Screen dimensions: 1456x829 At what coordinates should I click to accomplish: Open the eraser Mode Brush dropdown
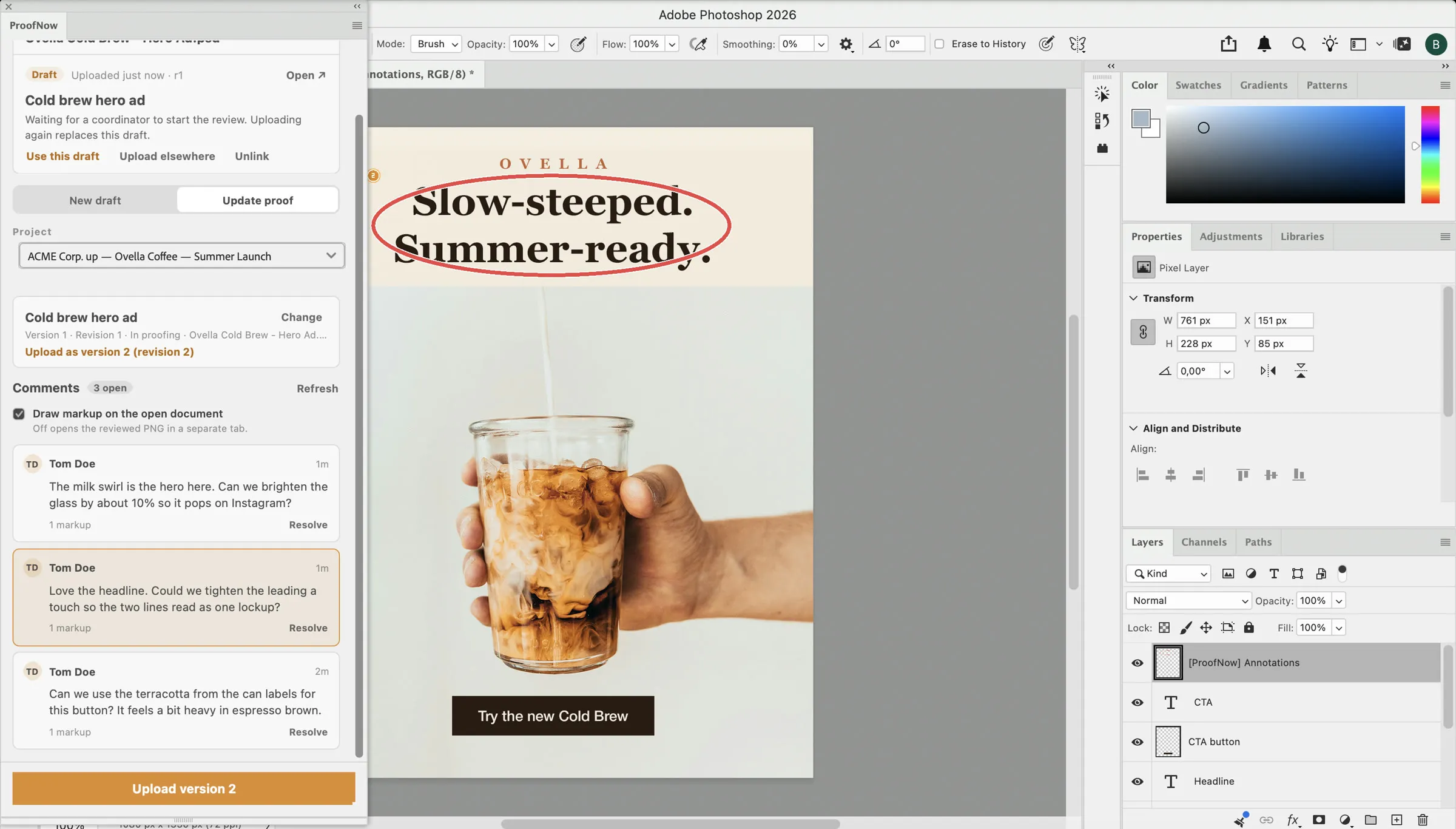pyautogui.click(x=436, y=44)
